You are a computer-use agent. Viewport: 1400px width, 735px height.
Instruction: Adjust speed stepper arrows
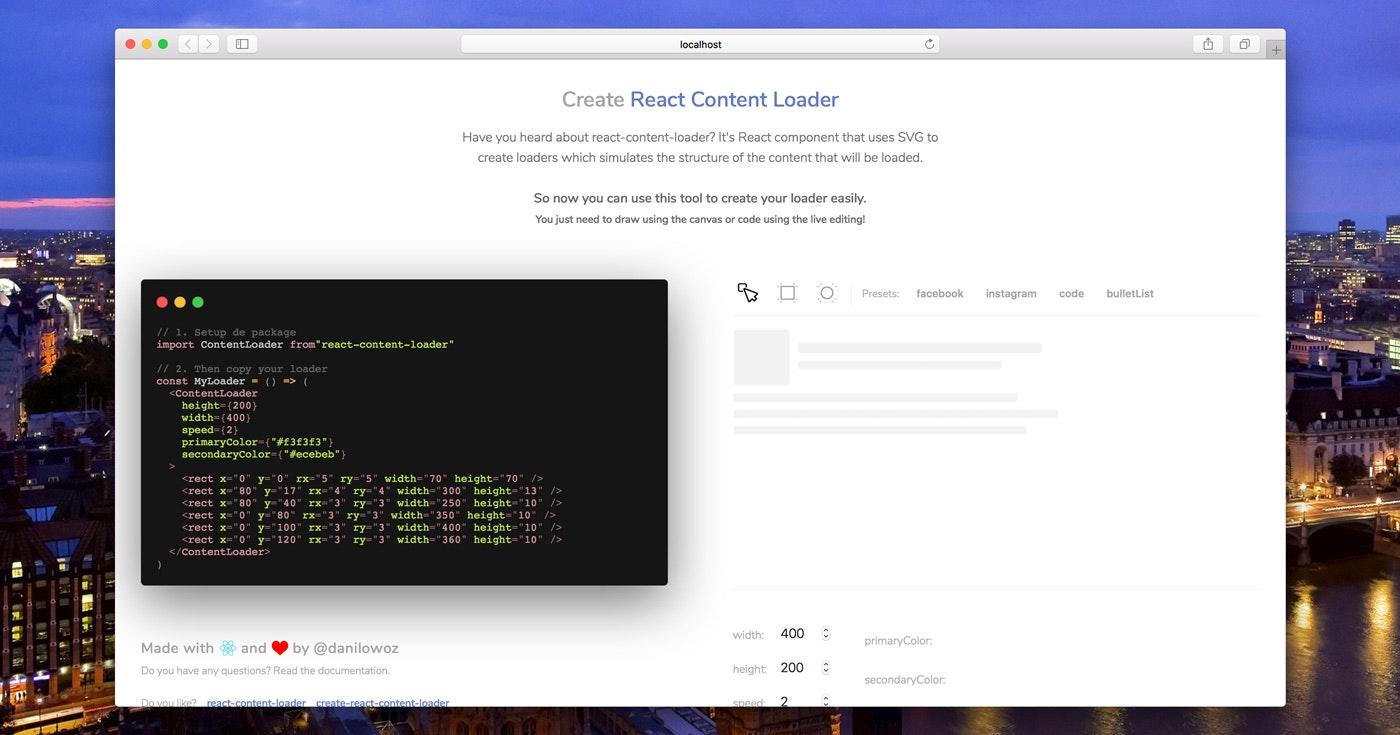pyautogui.click(x=826, y=702)
